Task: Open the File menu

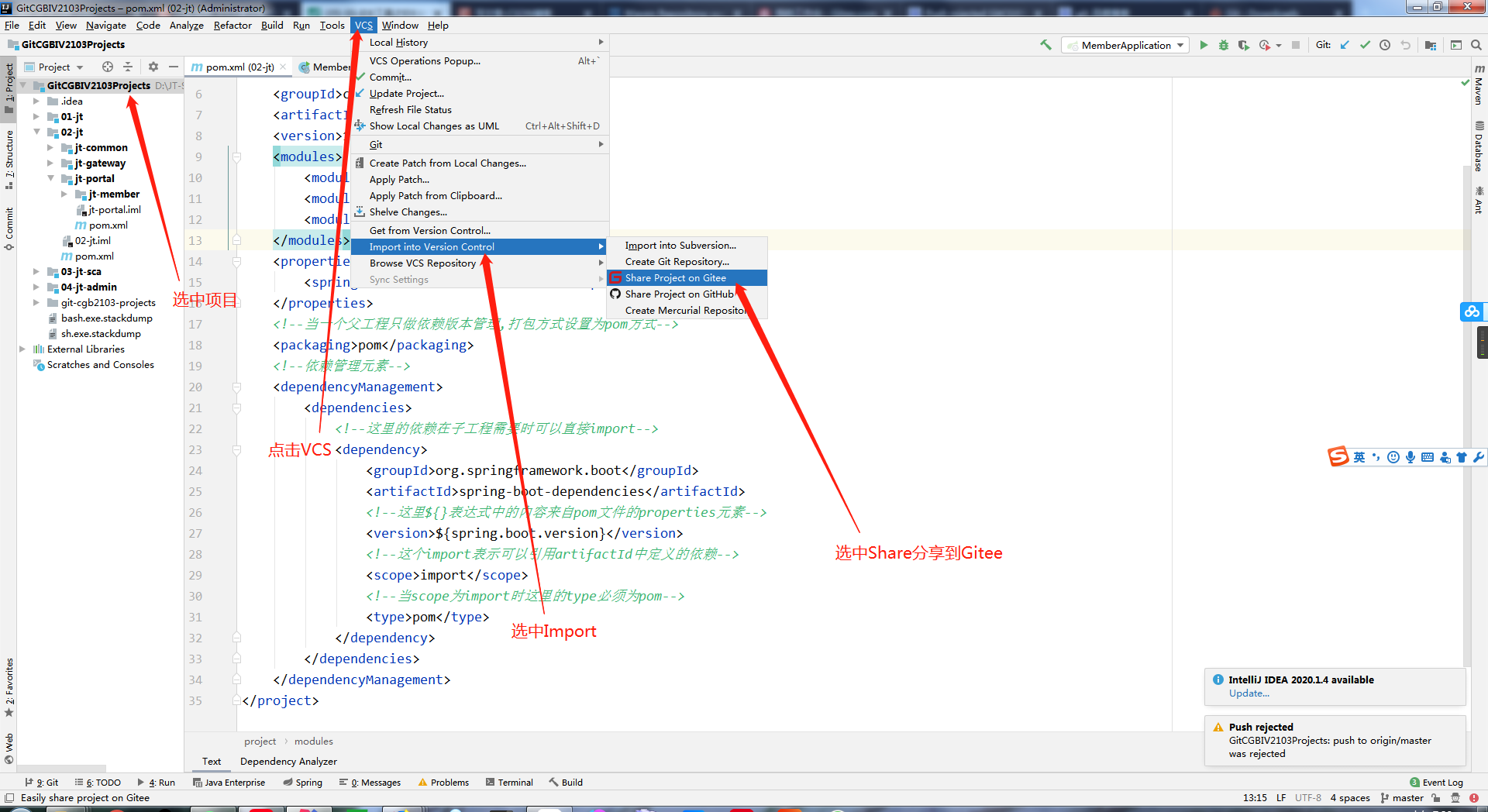Action: [12, 25]
